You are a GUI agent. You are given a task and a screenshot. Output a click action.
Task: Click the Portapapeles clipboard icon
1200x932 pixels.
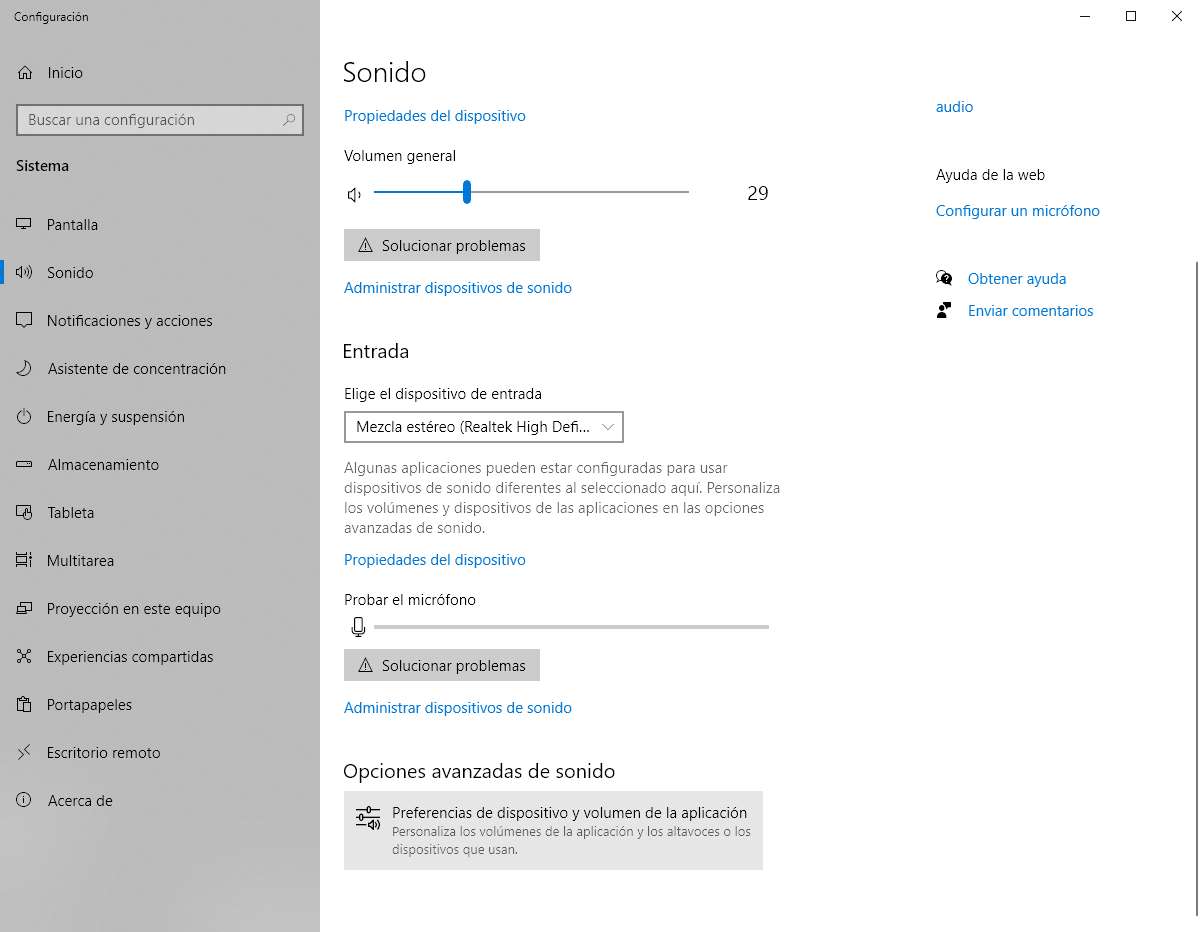25,705
